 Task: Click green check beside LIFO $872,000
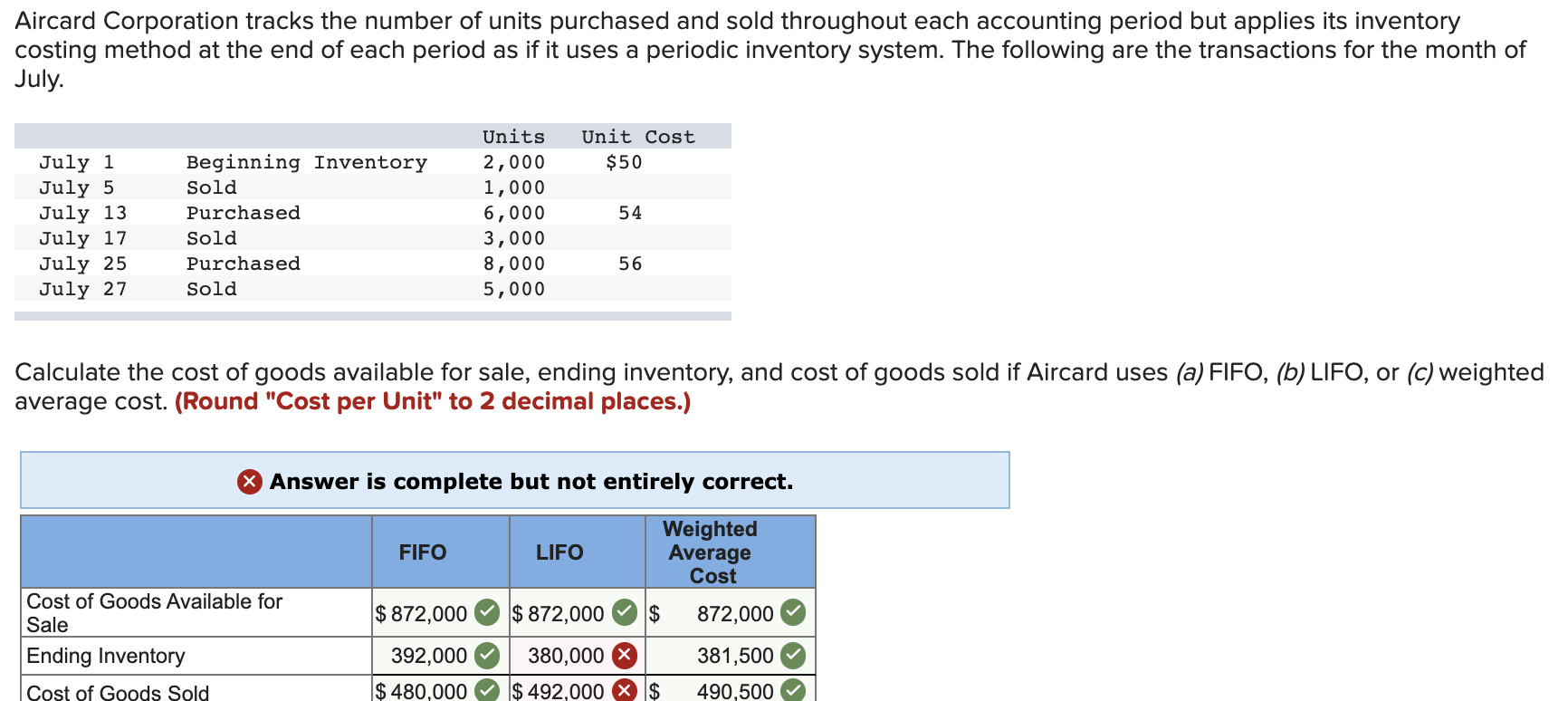click(624, 613)
